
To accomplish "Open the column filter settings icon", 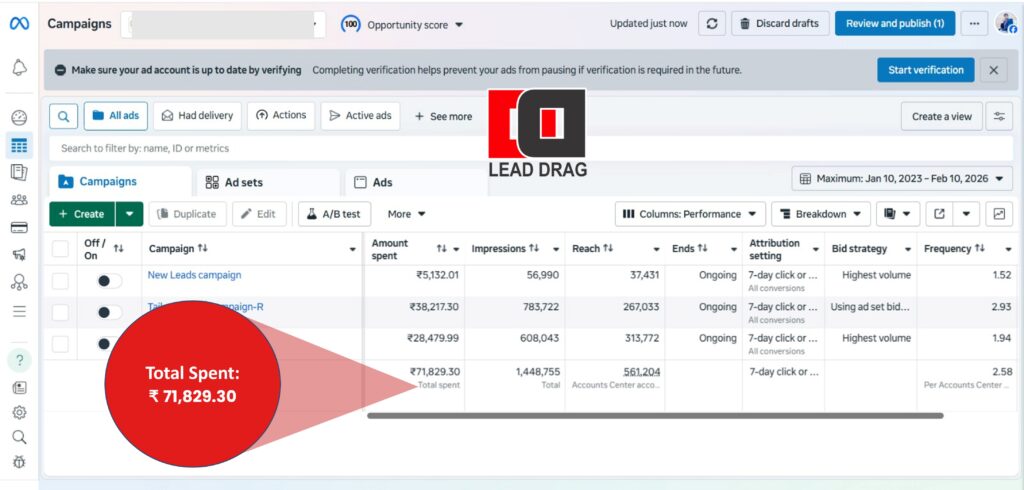I will tap(998, 116).
